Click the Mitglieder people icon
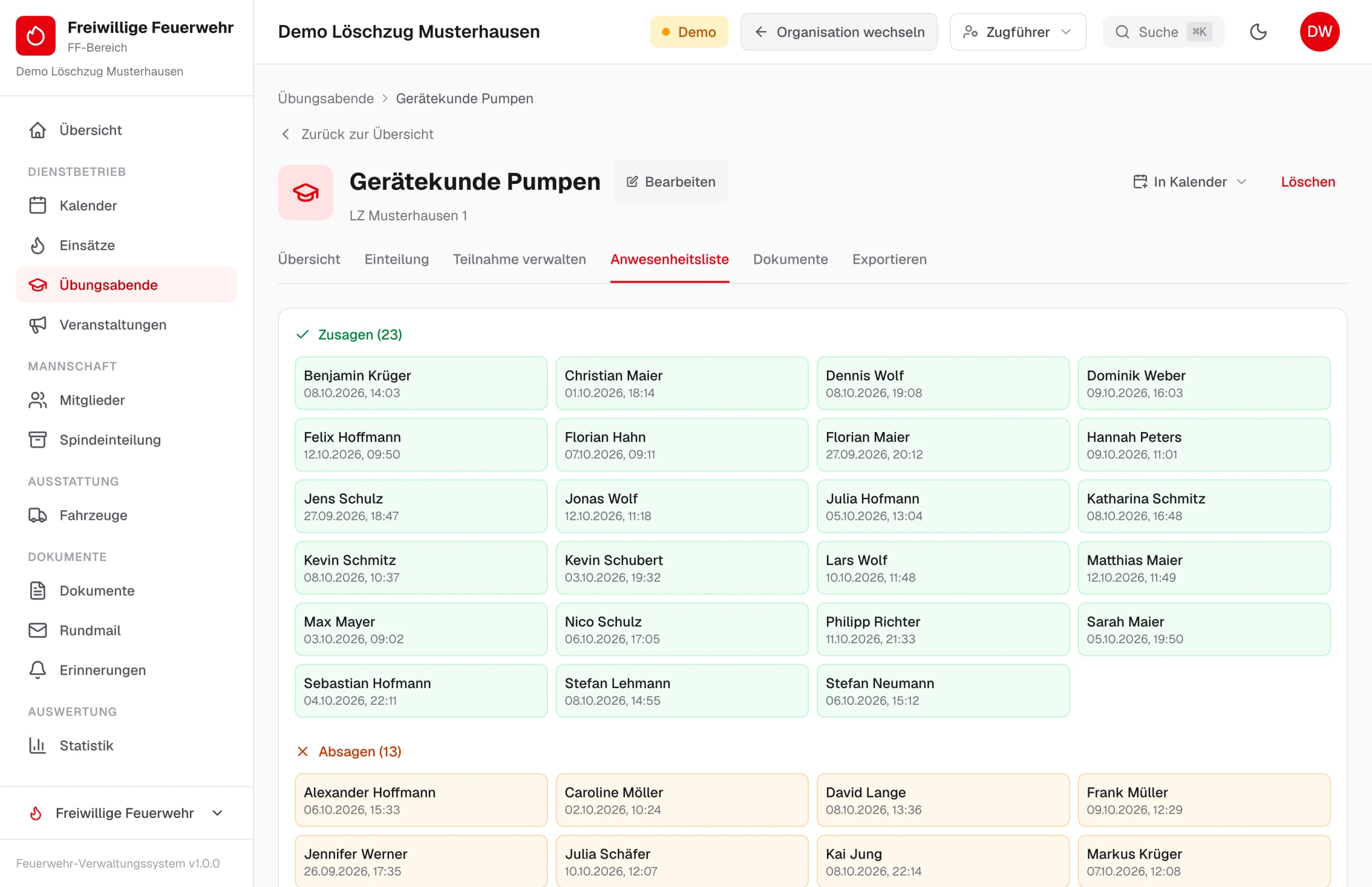This screenshot has width=1372, height=887. (x=38, y=400)
